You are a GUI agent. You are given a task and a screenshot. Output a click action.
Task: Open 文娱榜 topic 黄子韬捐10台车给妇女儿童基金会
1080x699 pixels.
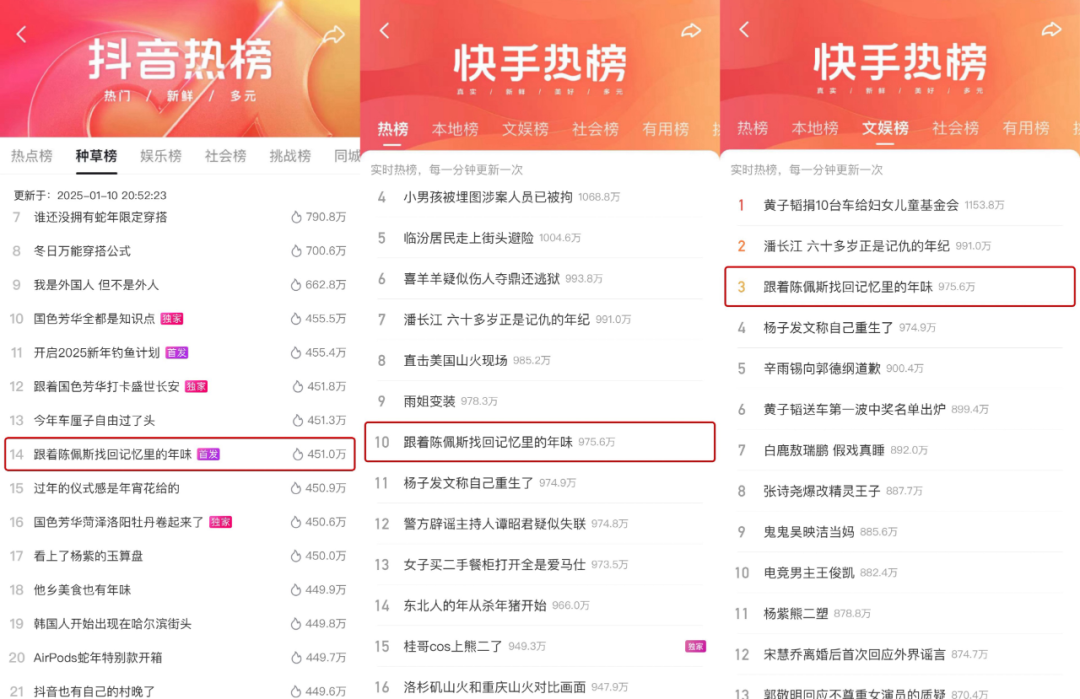click(861, 205)
